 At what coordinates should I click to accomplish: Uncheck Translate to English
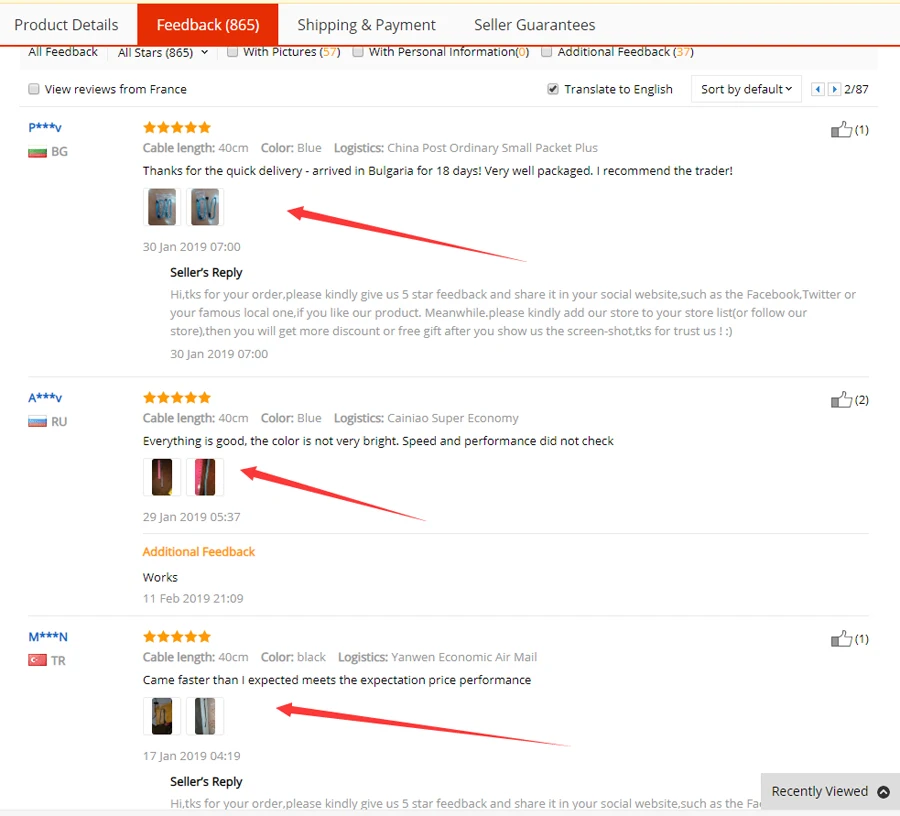coord(553,89)
